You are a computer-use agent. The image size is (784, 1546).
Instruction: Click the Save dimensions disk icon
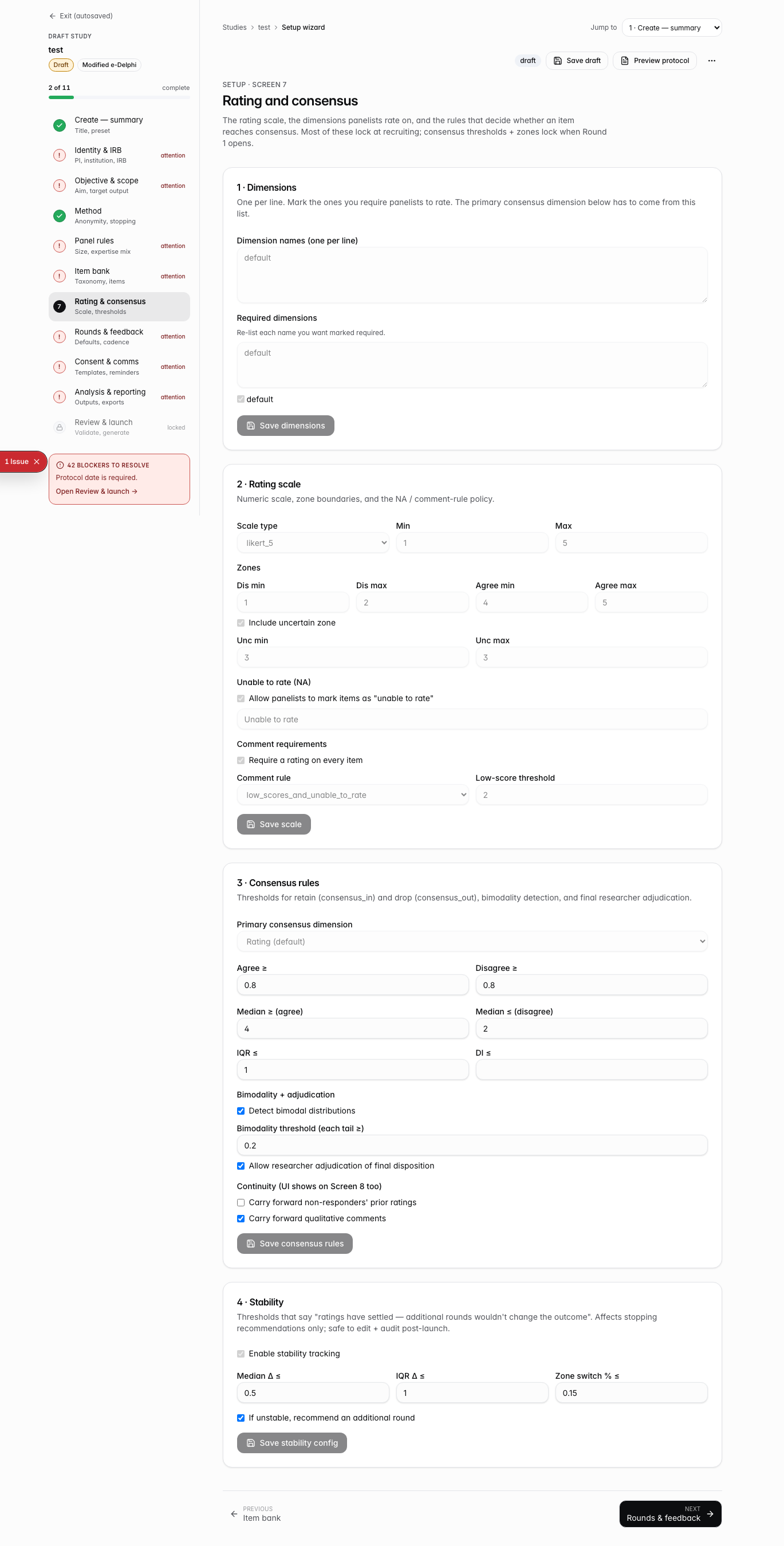click(x=251, y=426)
